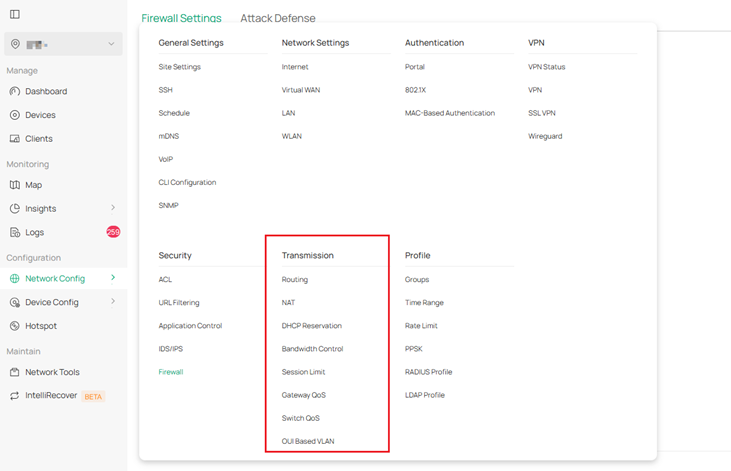Open Portal under Authentication
Image resolution: width=731 pixels, height=471 pixels.
click(414, 67)
